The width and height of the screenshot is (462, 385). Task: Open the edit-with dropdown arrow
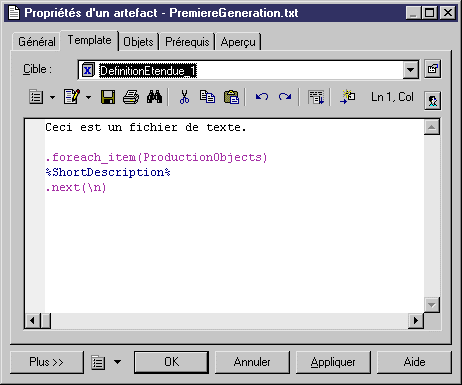click(x=88, y=97)
